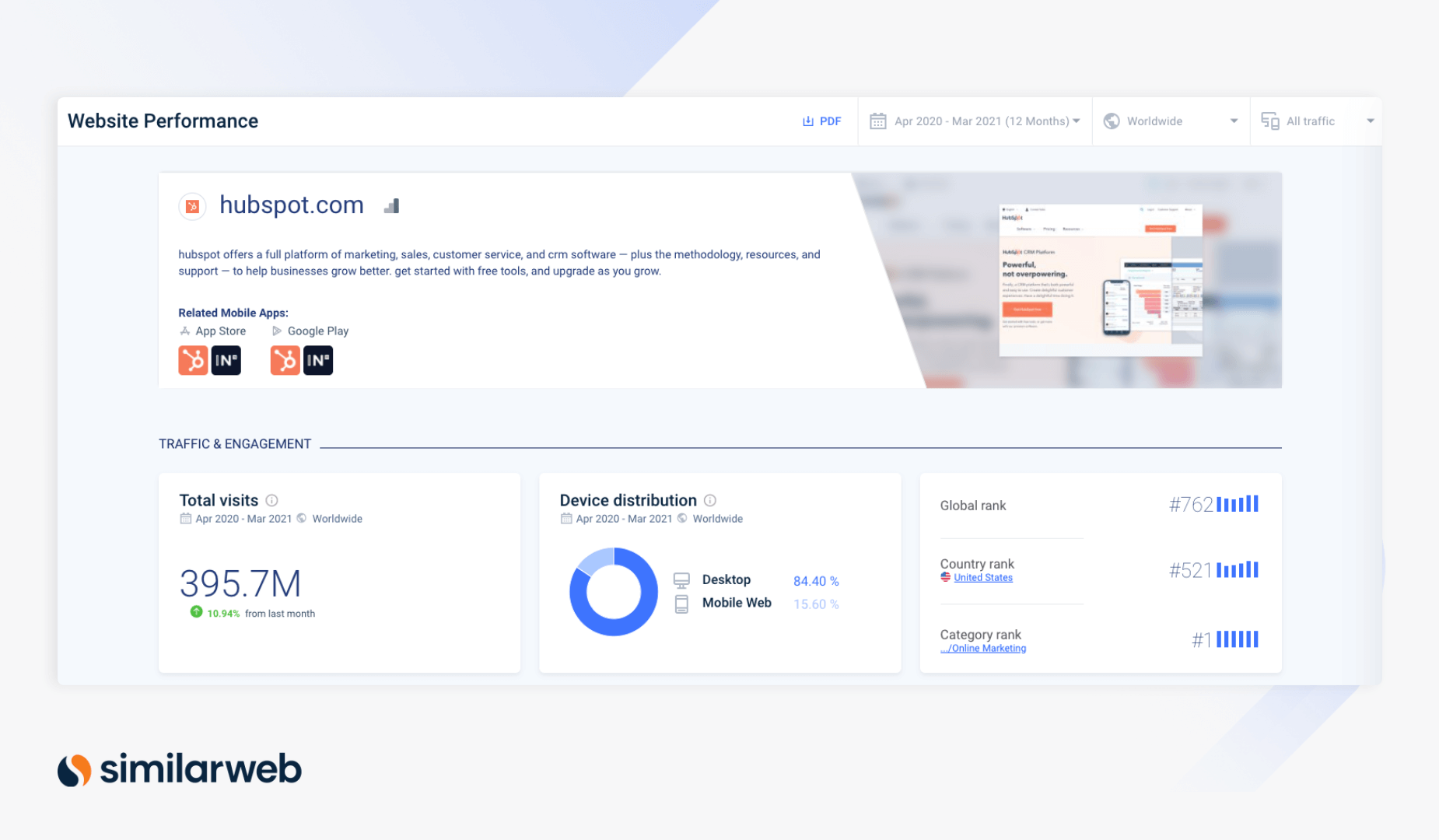Click the Country rank #521 value
The height and width of the screenshot is (840, 1439).
(1191, 571)
